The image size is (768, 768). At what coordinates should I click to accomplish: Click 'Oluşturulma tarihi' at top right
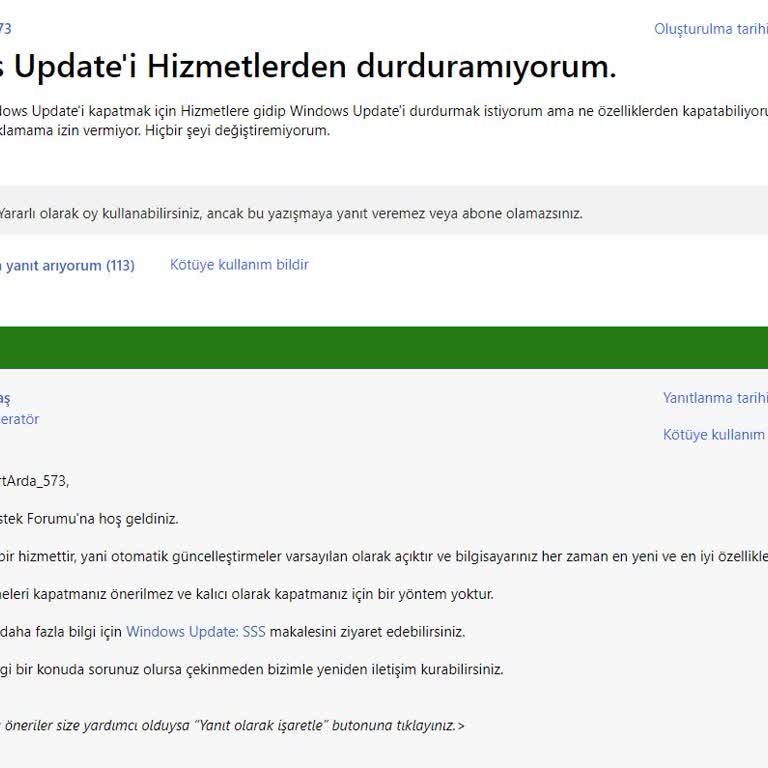(711, 29)
